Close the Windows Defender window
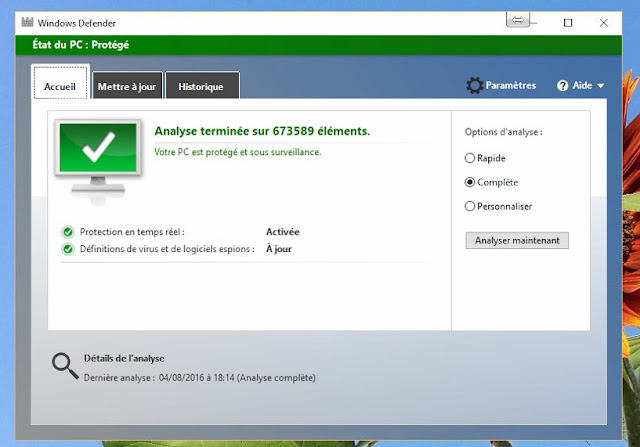Image resolution: width=640 pixels, height=447 pixels. [604, 23]
